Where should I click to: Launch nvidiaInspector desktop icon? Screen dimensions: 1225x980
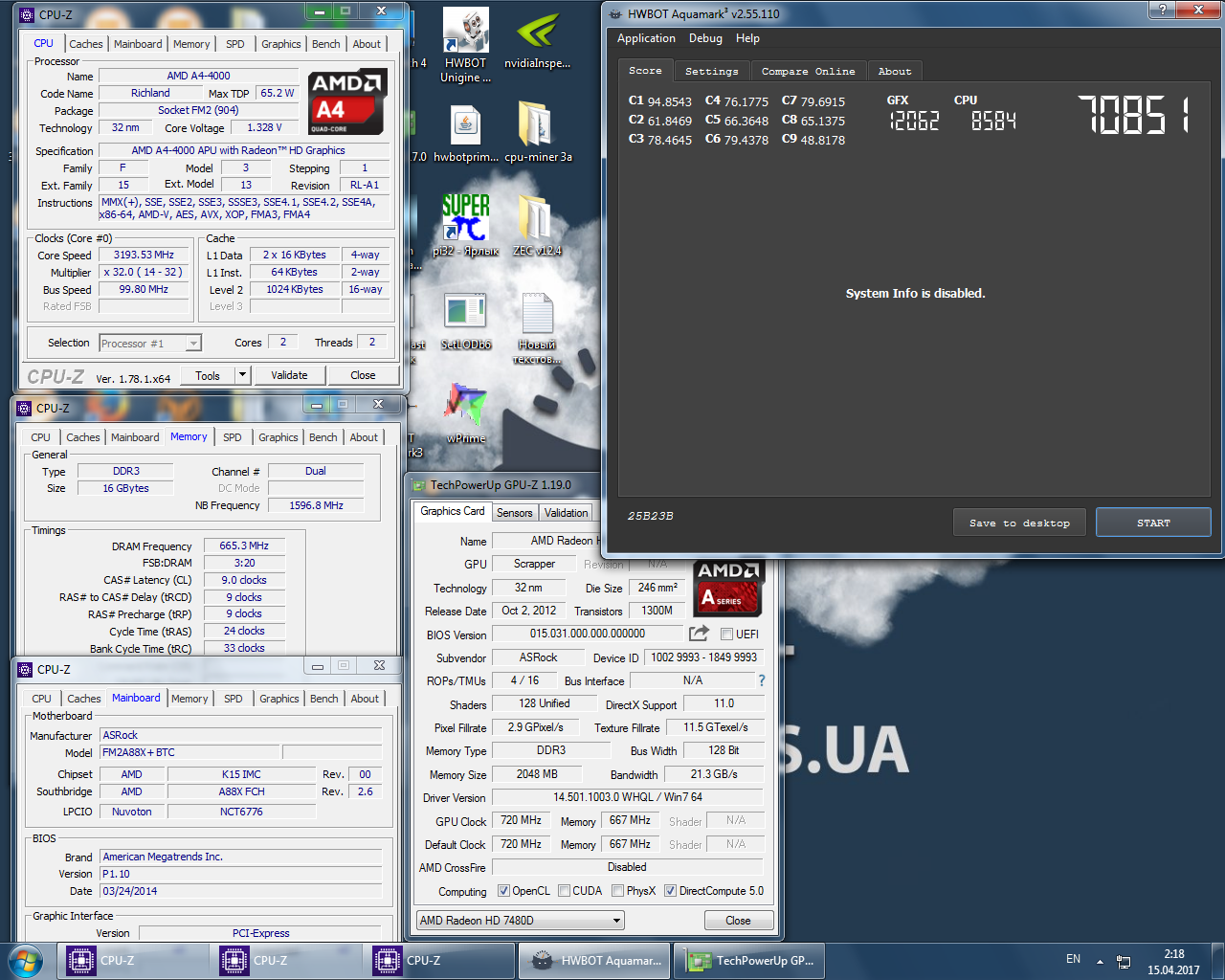[537, 40]
